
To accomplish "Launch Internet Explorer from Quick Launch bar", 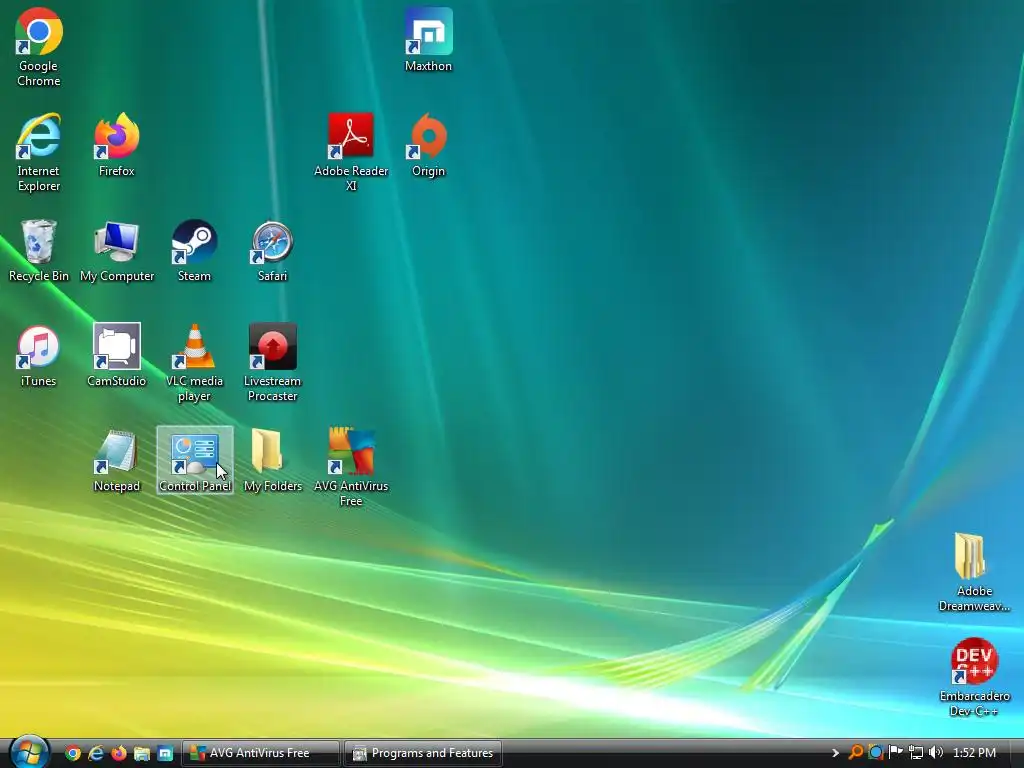I will pos(96,753).
